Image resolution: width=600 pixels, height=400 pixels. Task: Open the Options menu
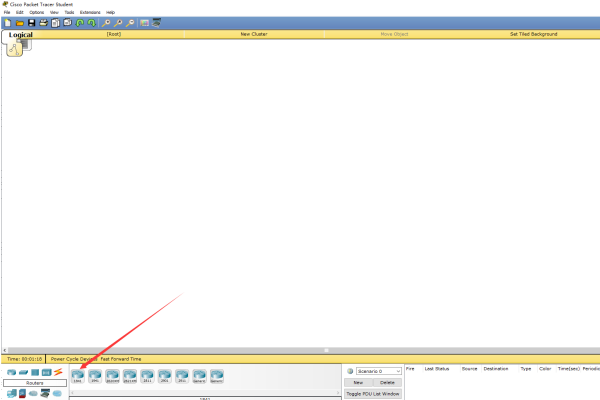pyautogui.click(x=37, y=12)
